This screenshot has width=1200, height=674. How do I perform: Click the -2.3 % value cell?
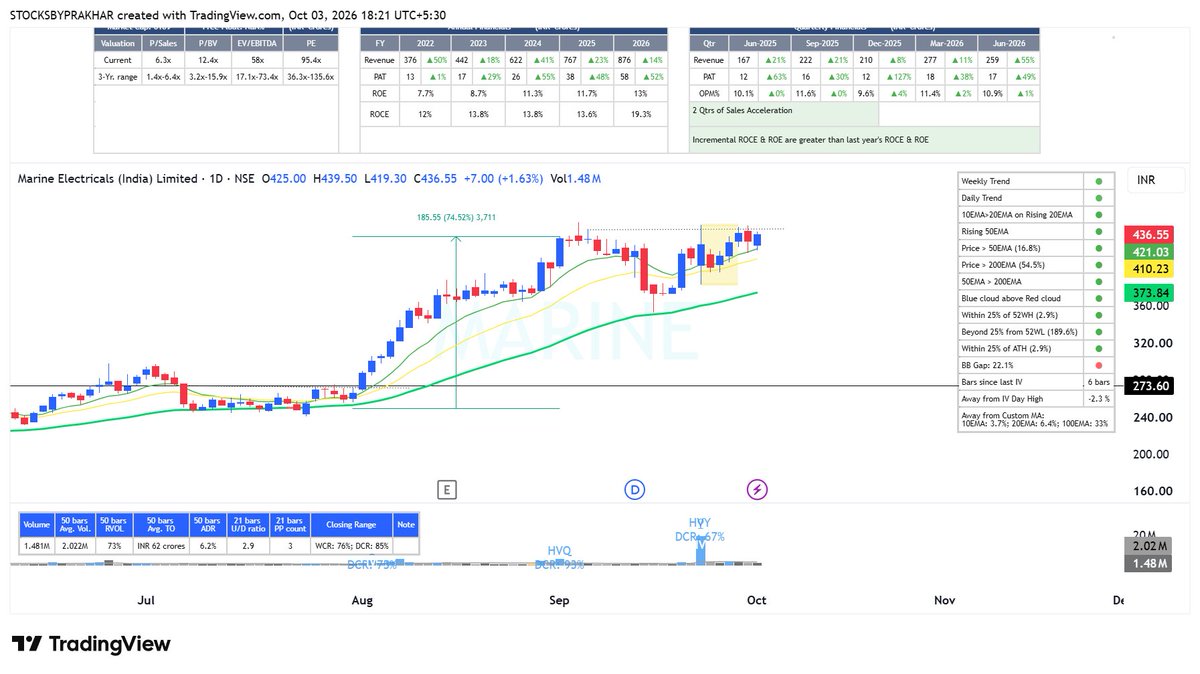(x=1099, y=399)
